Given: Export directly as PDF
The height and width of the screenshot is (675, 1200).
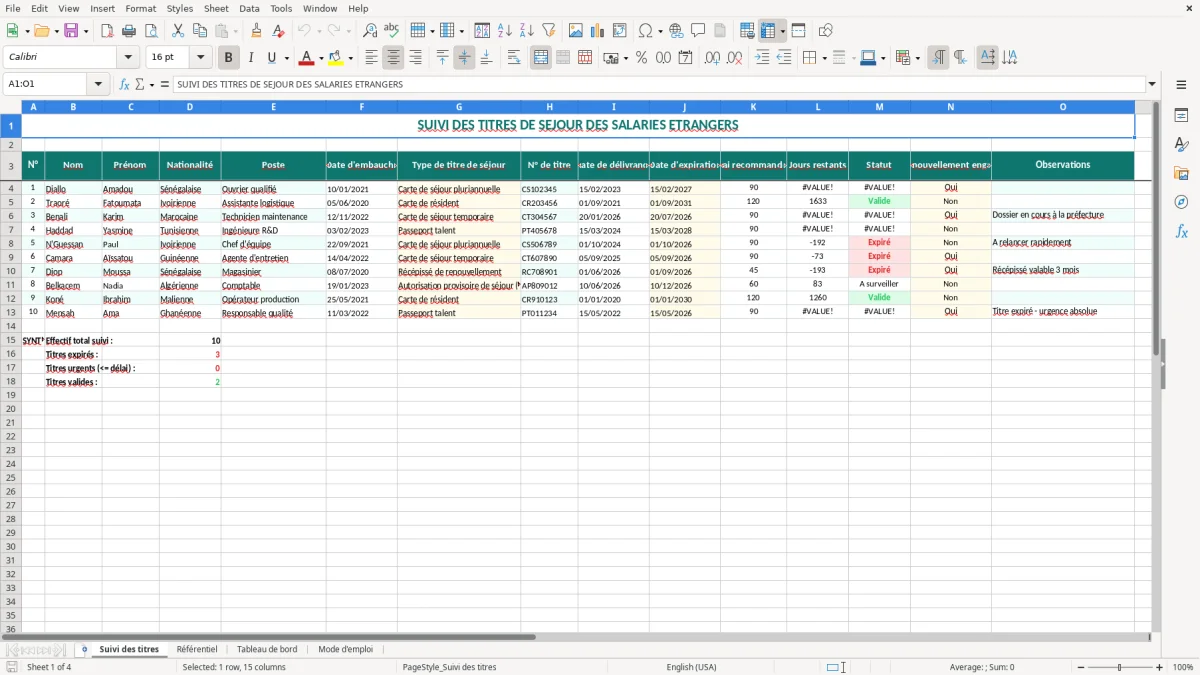Looking at the screenshot, I should point(107,31).
